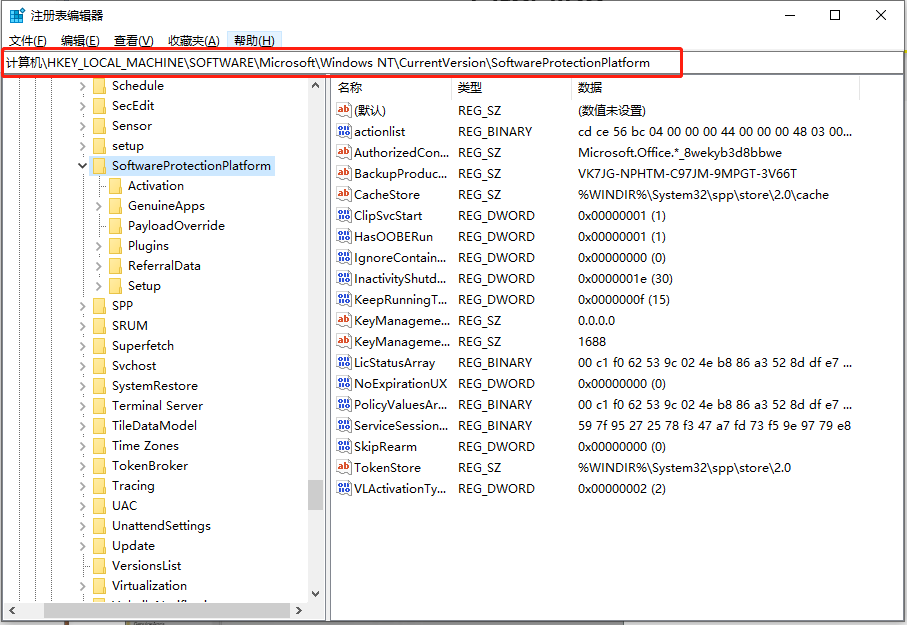
Task: Click the DWORD icon beside VLActivationType
Action: tap(343, 488)
